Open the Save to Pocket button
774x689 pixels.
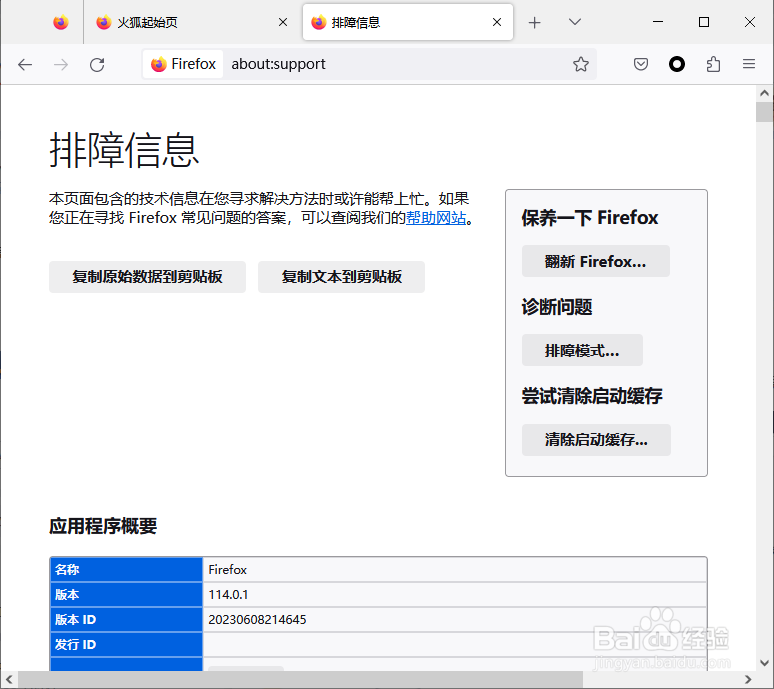click(x=641, y=64)
